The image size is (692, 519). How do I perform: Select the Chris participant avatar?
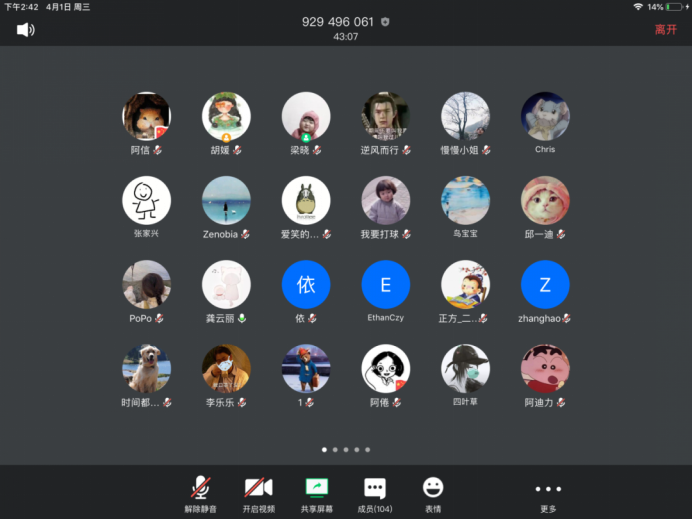click(x=545, y=116)
